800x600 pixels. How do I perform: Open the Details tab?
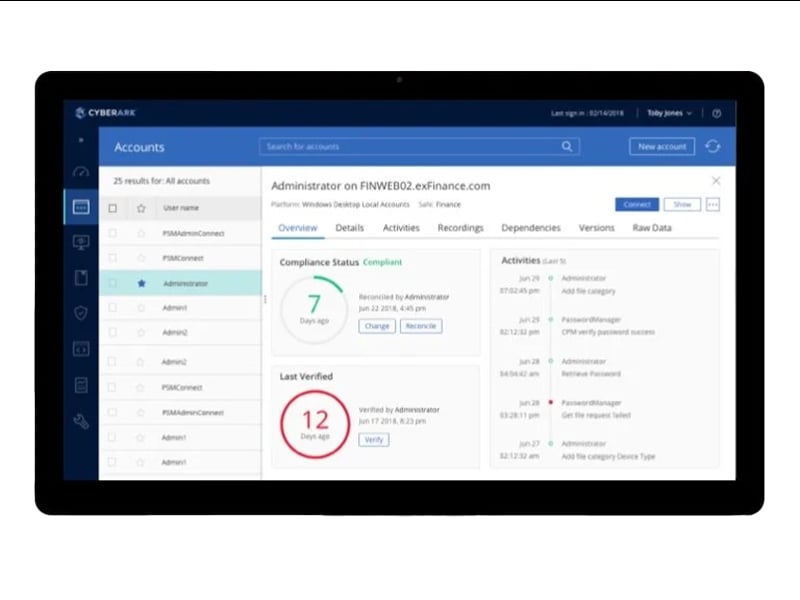[x=349, y=228]
